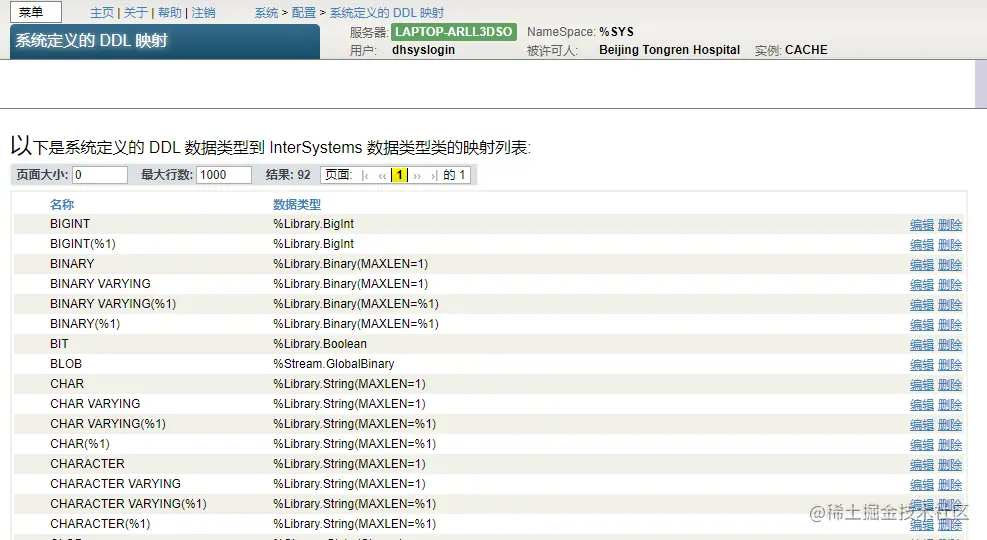Viewport: 987px width, 540px height.
Task: Select page number 1
Action: tap(399, 175)
